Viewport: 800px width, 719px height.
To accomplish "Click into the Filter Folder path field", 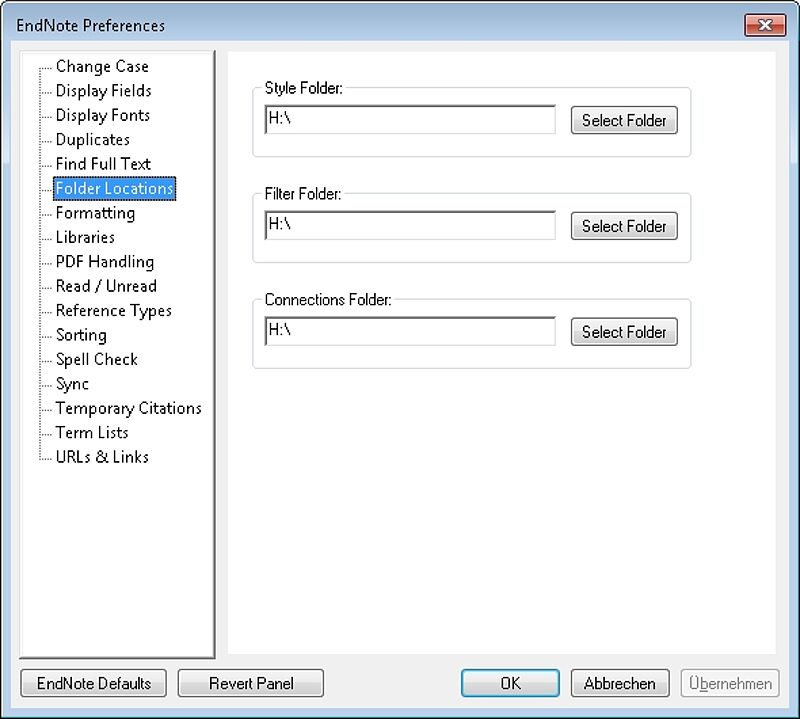I will coord(410,225).
